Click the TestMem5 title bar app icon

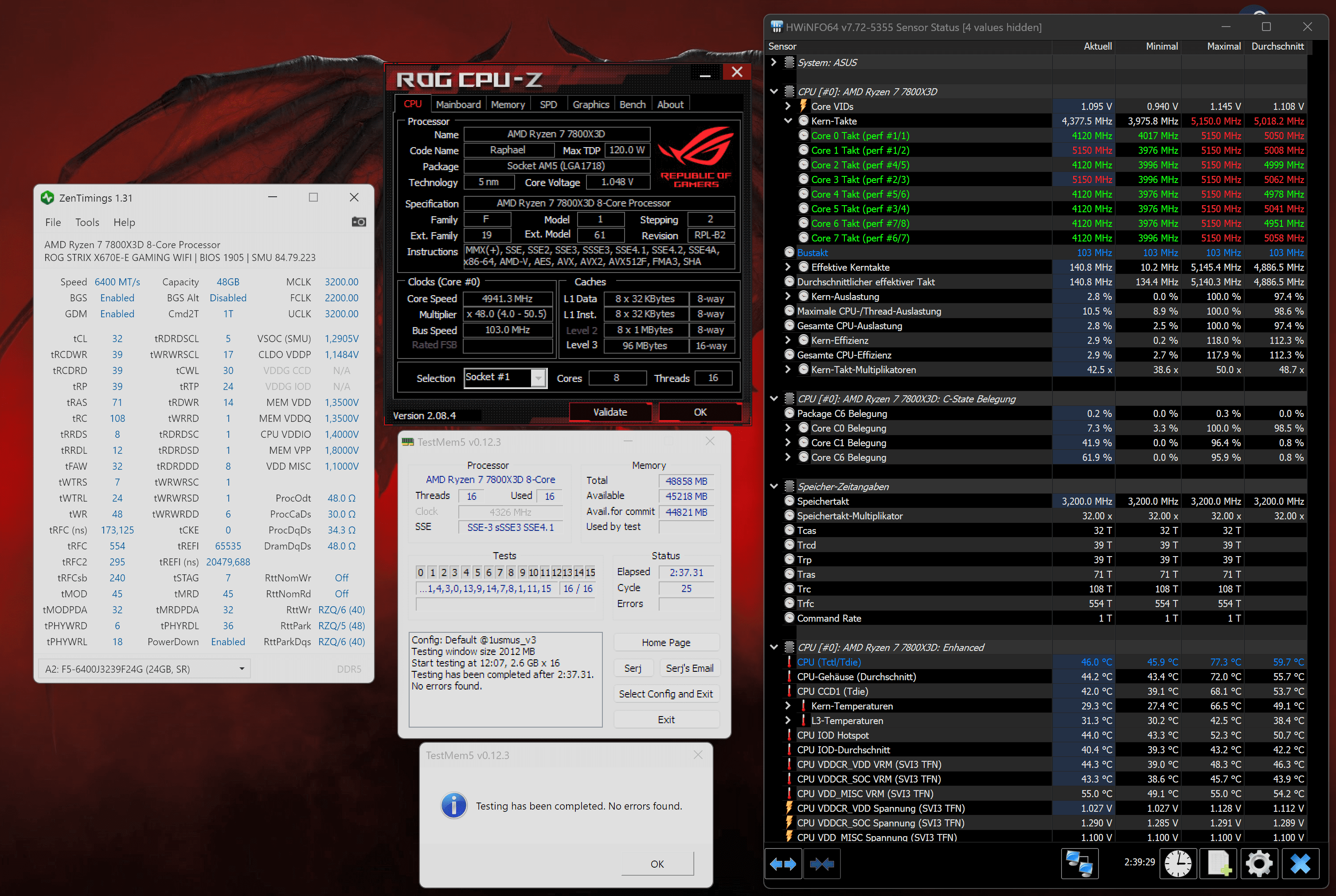[x=407, y=442]
